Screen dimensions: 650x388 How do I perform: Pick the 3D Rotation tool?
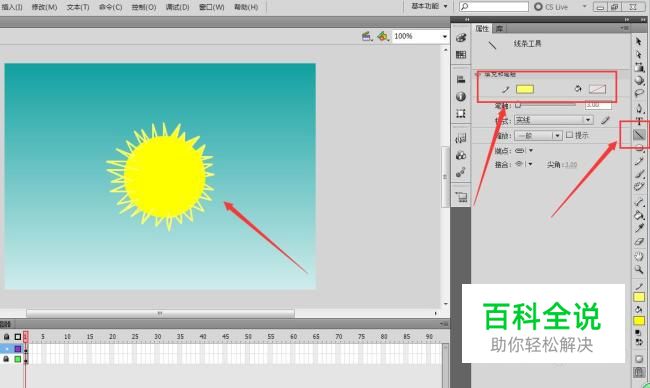639,80
